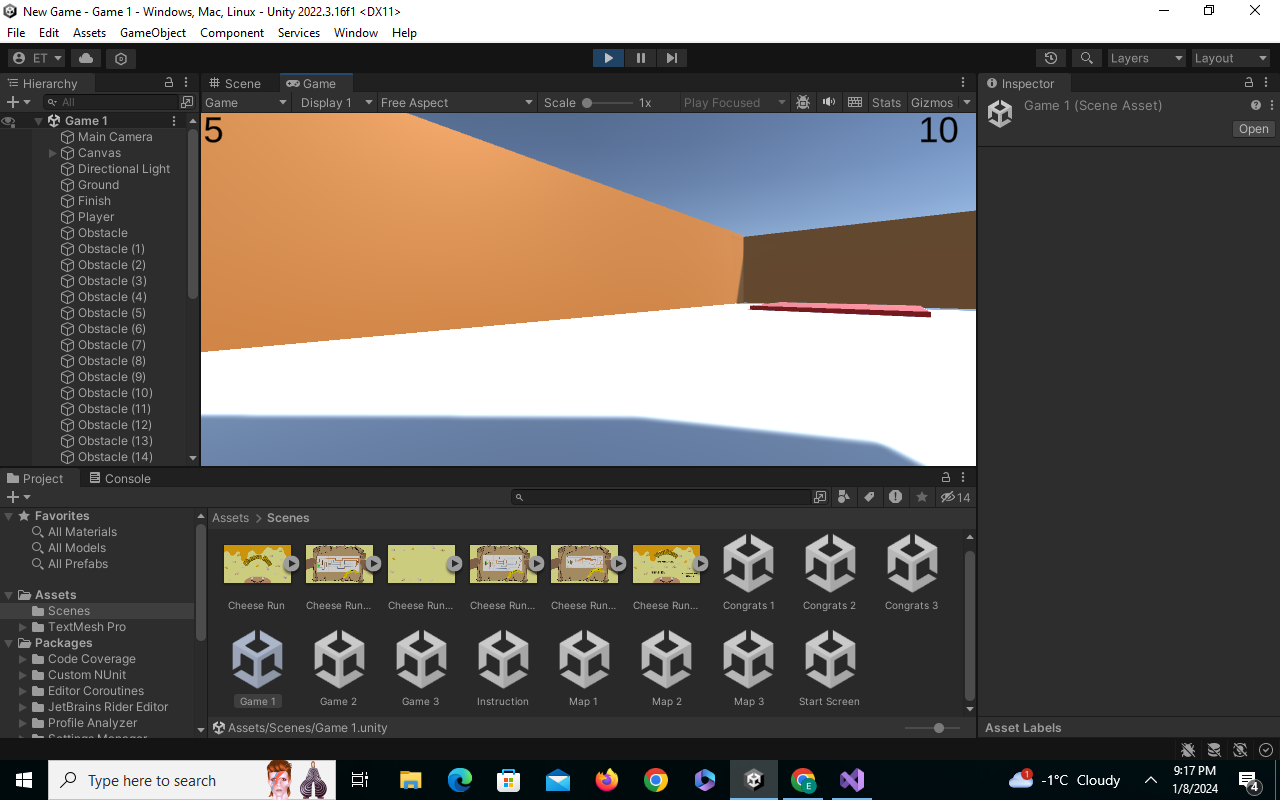Expand the Canvas object in Hierarchy
This screenshot has width=1280, height=800.
coord(53,153)
